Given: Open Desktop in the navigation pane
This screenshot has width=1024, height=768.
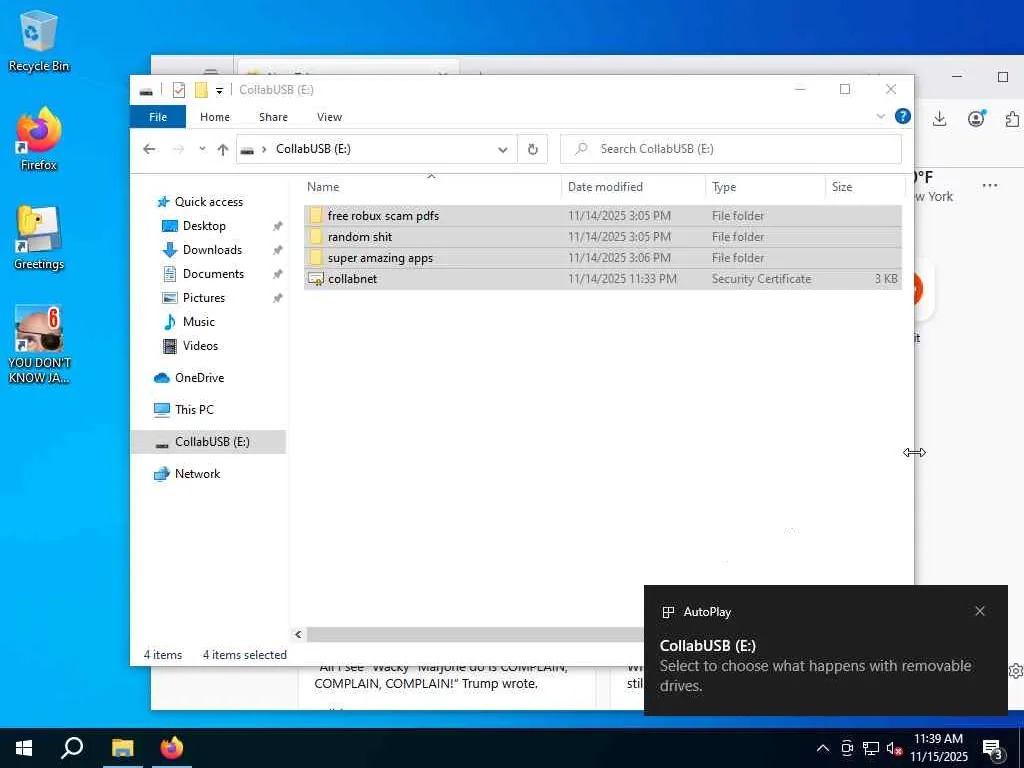Looking at the screenshot, I should 204,226.
